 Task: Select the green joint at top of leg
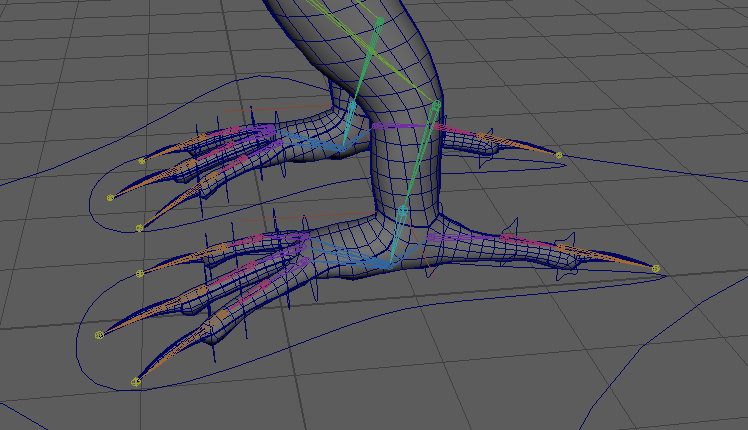tap(380, 21)
